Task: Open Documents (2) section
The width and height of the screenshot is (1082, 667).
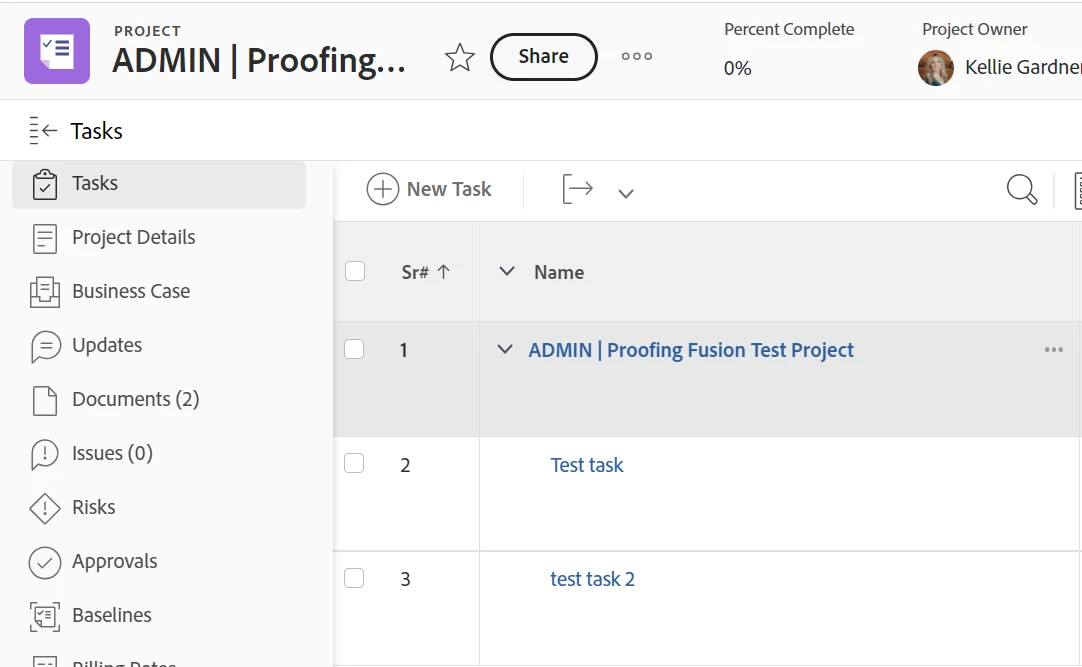Action: point(135,399)
